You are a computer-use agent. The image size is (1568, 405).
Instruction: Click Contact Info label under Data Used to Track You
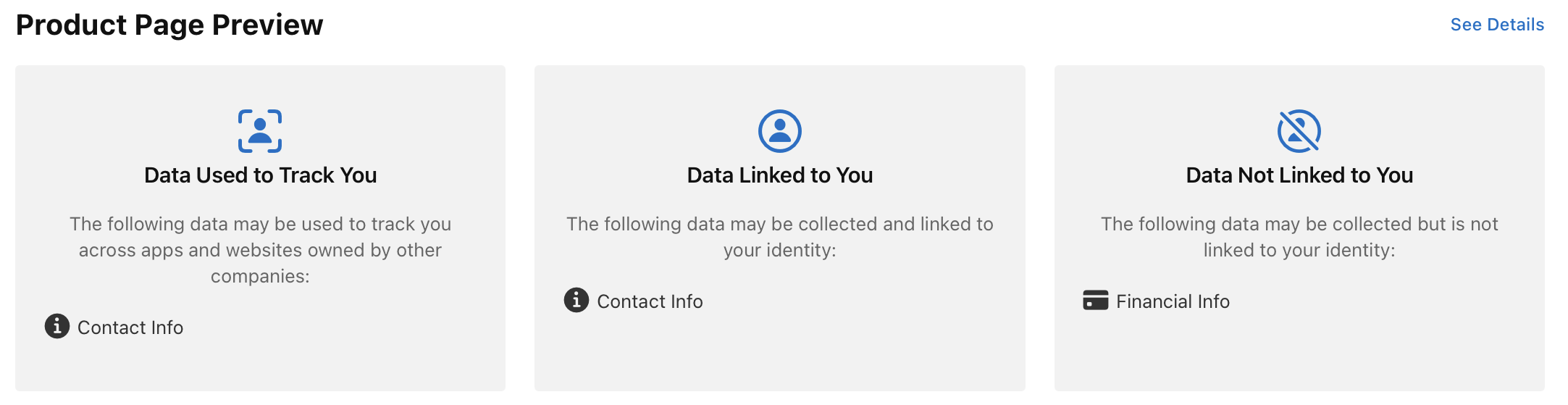(130, 327)
